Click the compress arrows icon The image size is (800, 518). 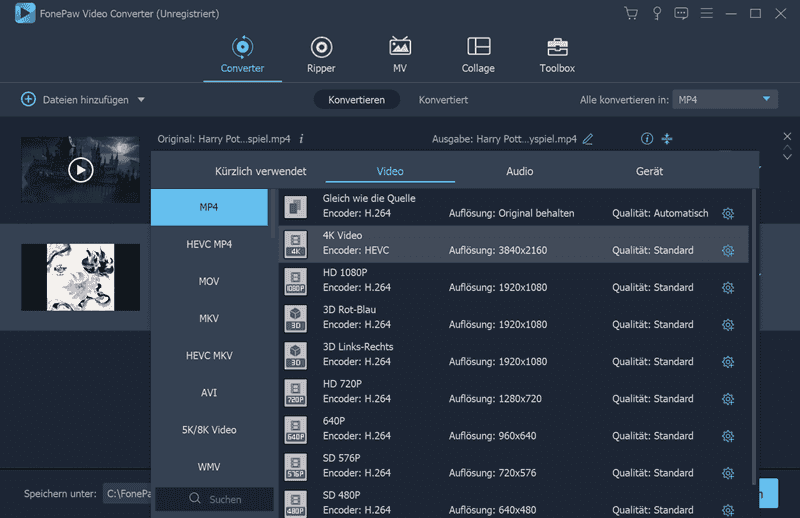[667, 138]
